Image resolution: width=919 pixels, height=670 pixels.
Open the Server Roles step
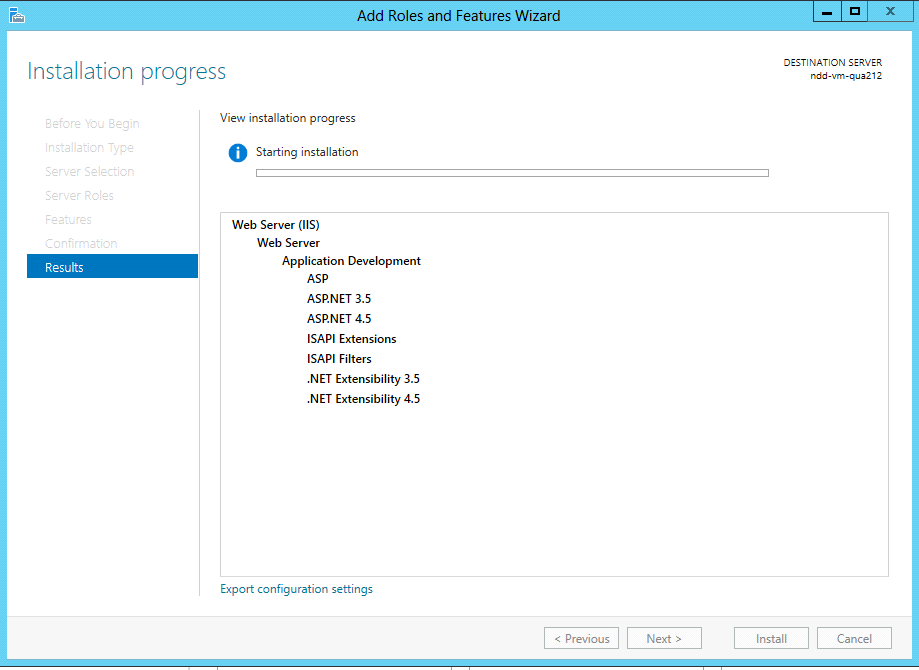point(79,196)
